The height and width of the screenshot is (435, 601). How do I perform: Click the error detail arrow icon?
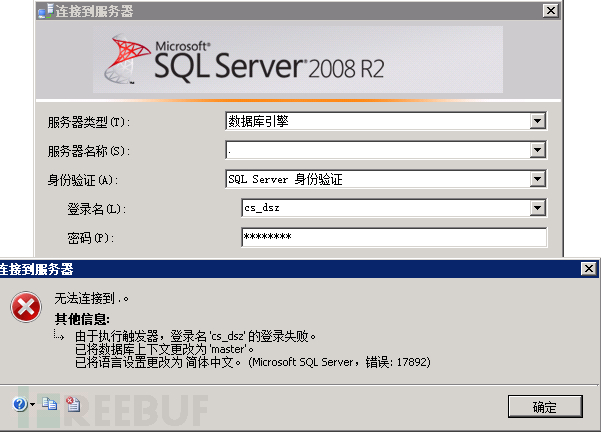(x=59, y=335)
